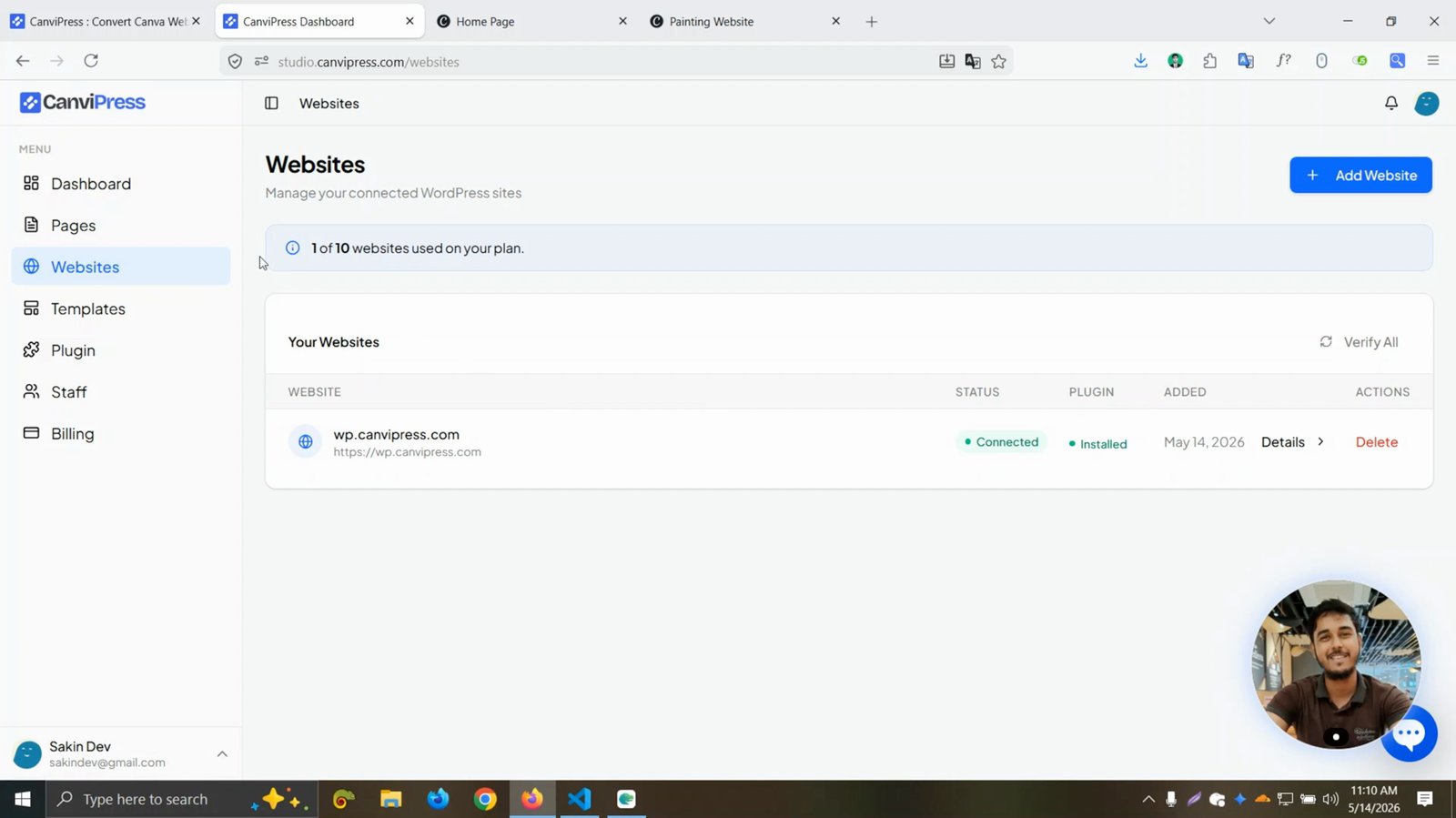Open the browser hamburger menu

click(1433, 61)
